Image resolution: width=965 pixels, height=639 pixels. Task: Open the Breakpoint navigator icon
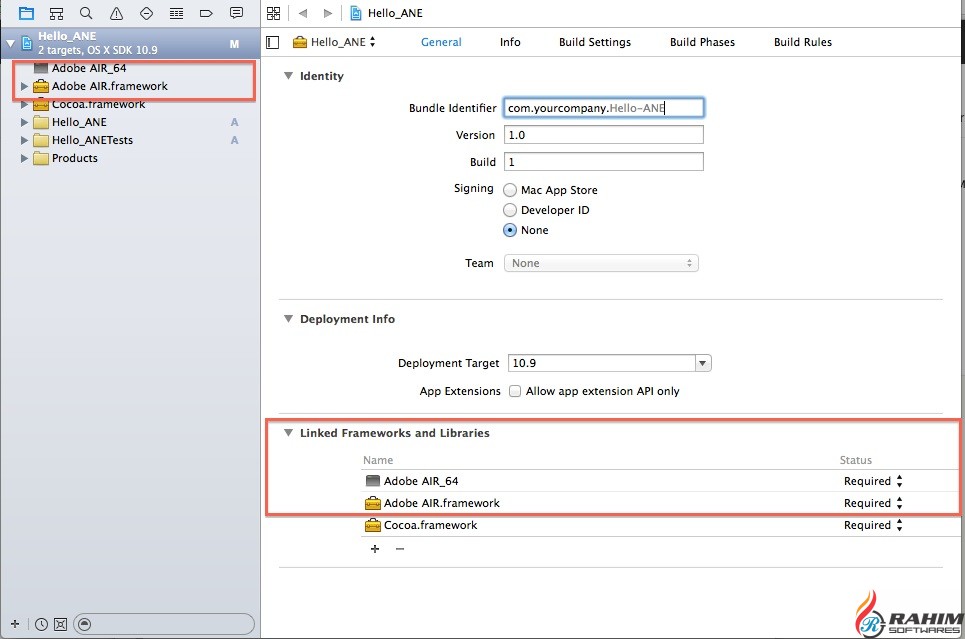click(206, 13)
